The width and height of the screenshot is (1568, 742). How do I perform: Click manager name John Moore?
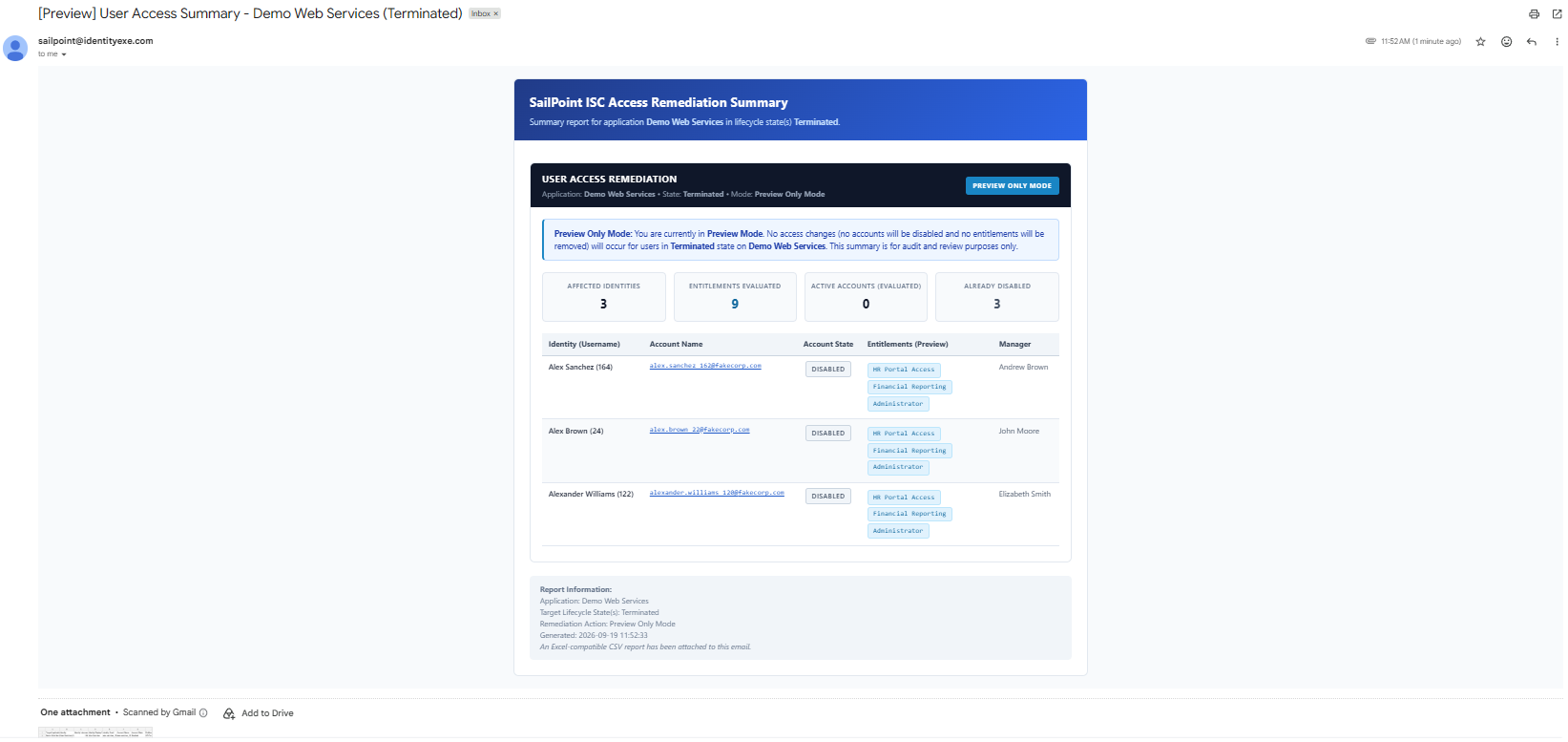pos(1018,431)
